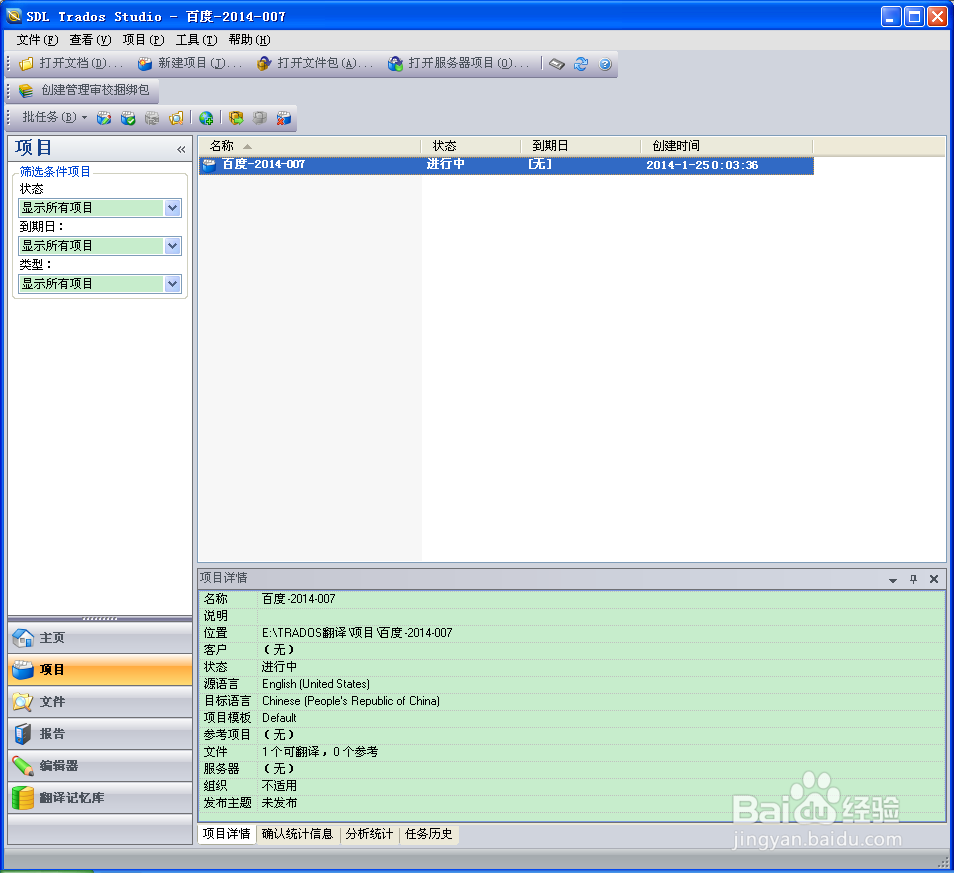Open the 编辑器 view
The image size is (954, 873).
pos(100,765)
